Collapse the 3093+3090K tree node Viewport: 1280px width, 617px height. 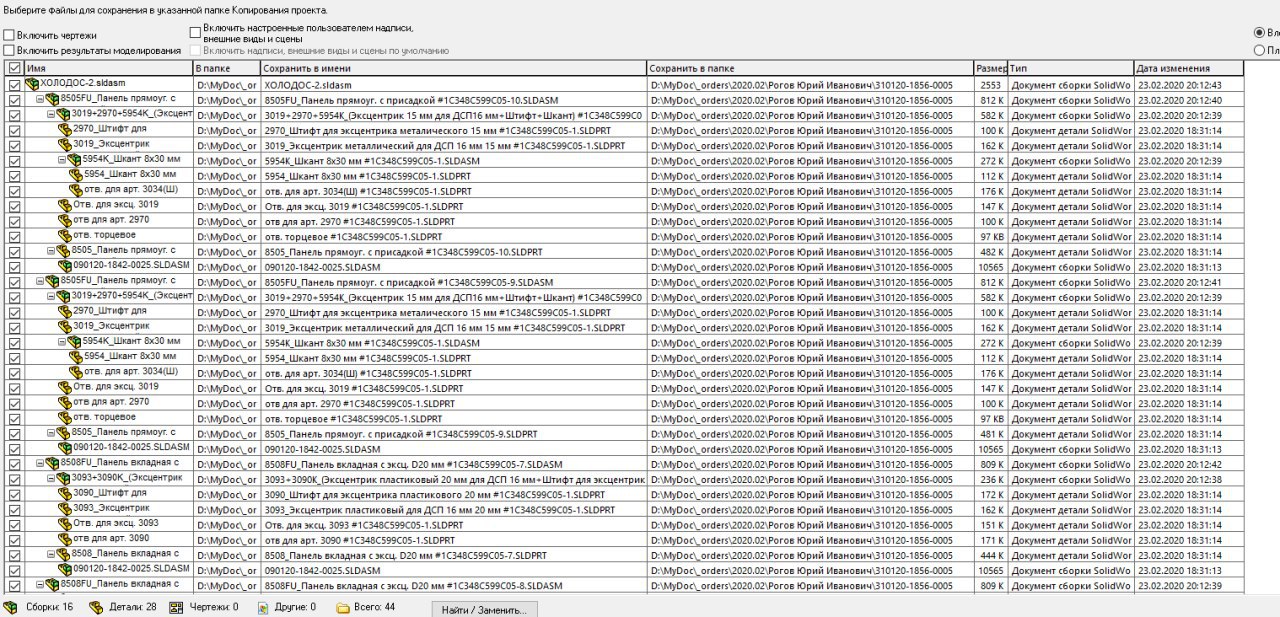pyautogui.click(x=52, y=479)
